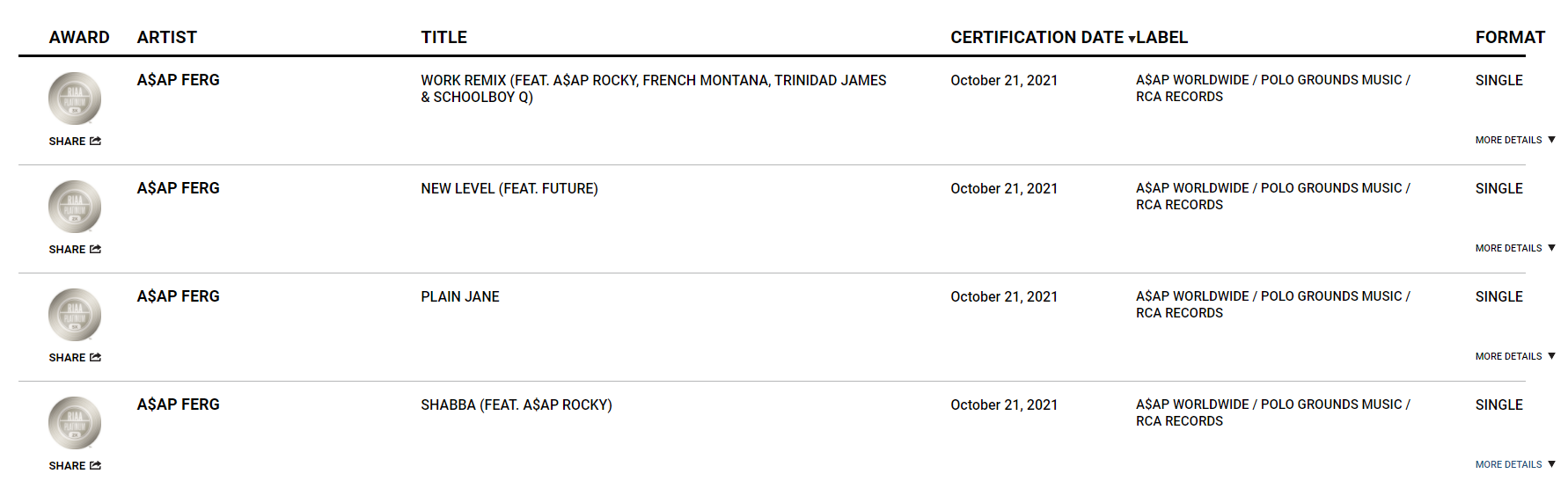Viewport: 1568px width, 481px height.
Task: Sort table by Artist column header
Action: [166, 37]
